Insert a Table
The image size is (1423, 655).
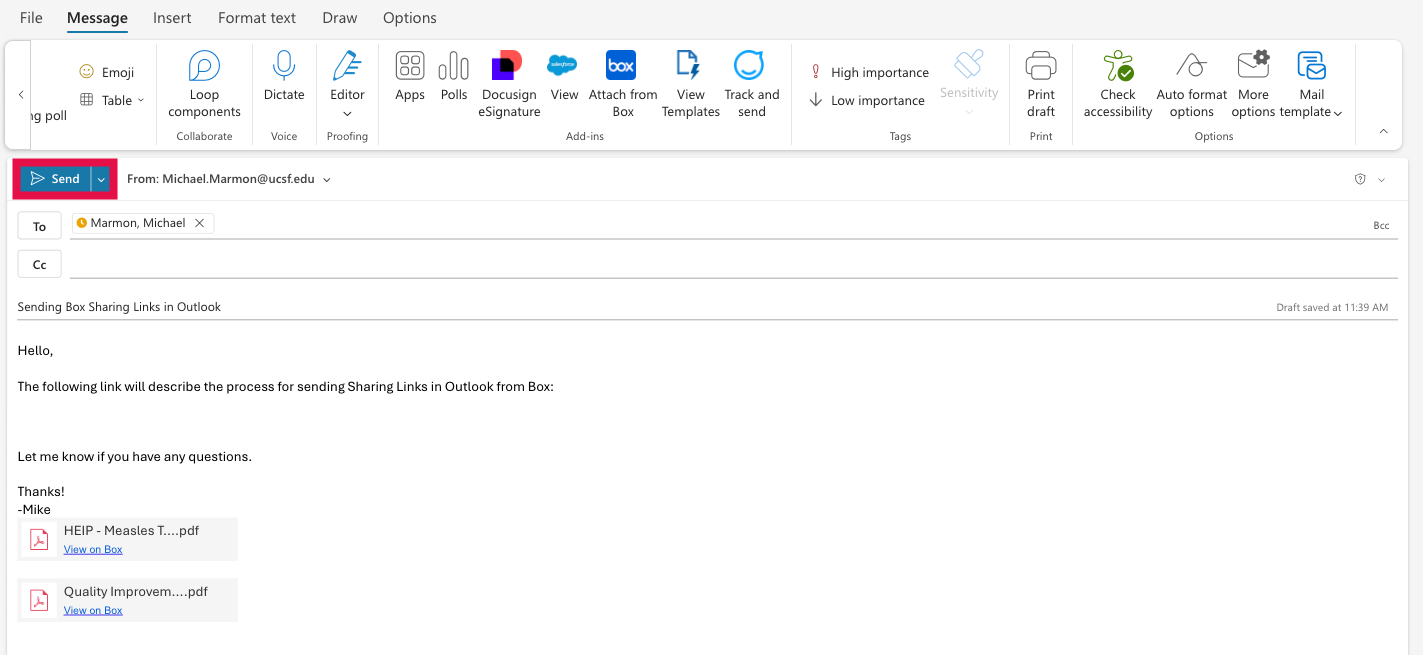106,100
